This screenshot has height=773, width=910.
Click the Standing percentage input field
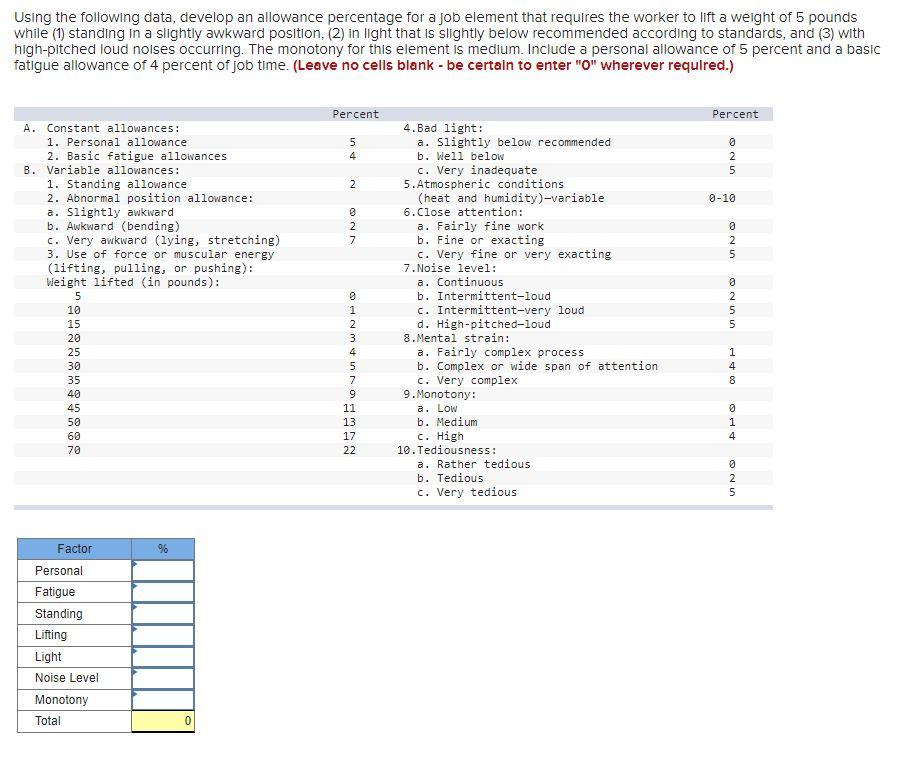coord(163,613)
